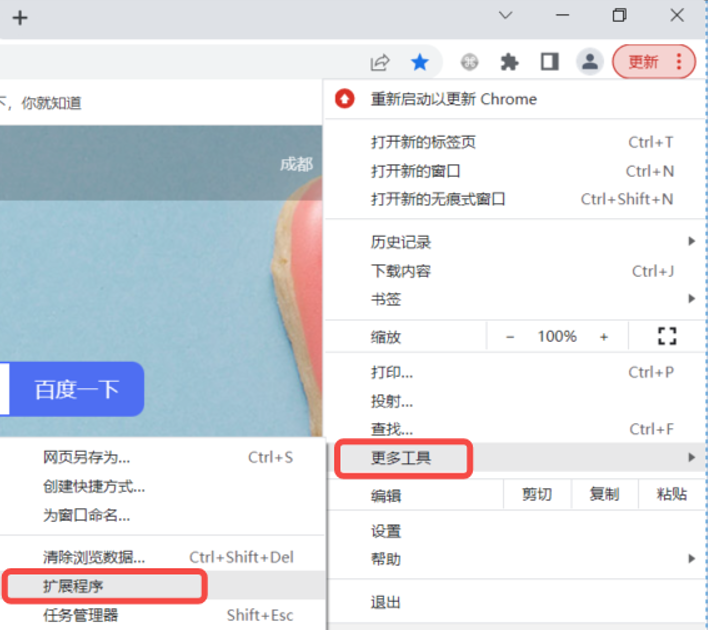Choose 打开新的标签页 menu item
Screen dimensions: 708x630
(x=515, y=142)
